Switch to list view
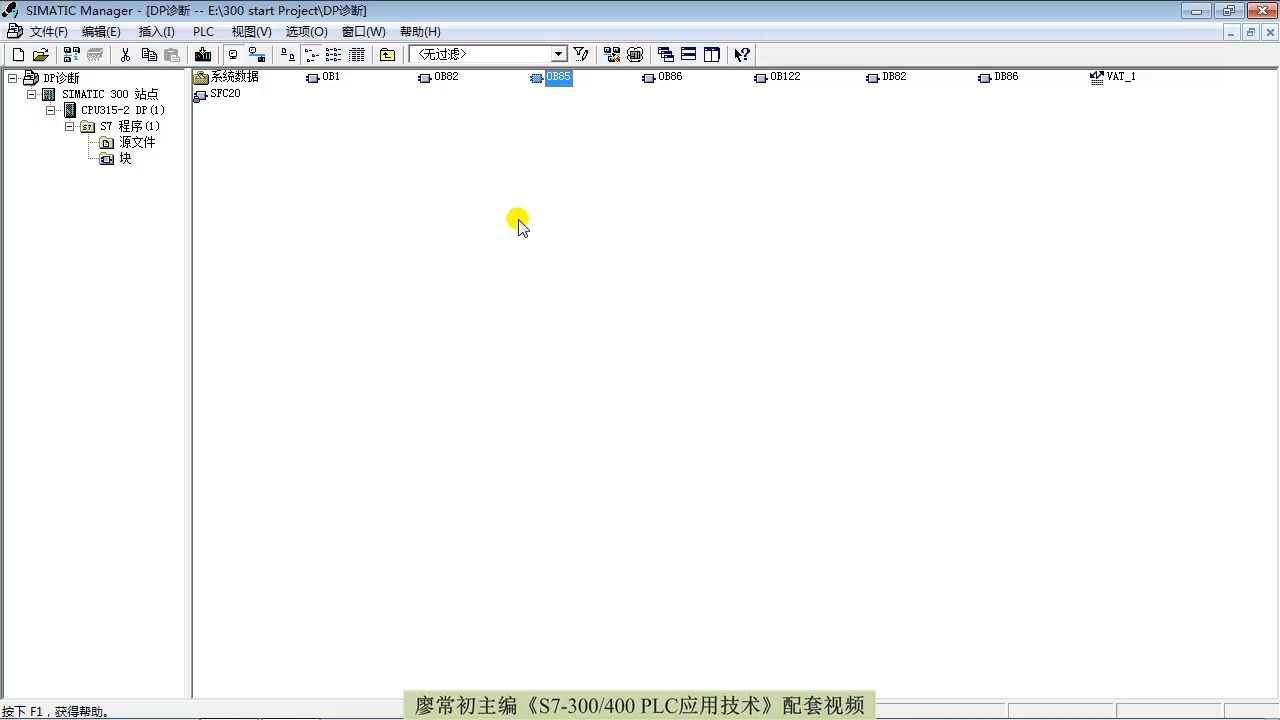The image size is (1280, 720). click(333, 55)
